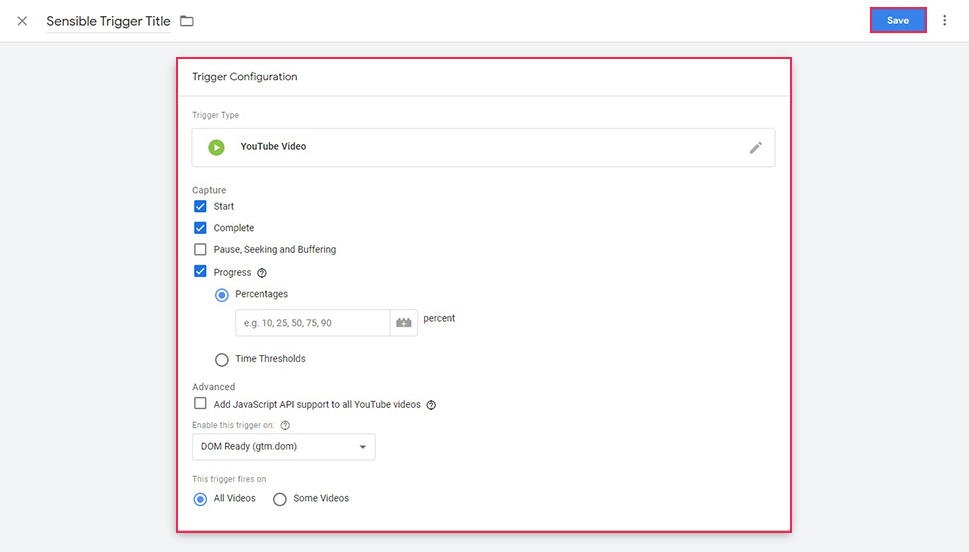Select the All Videos radio button
Viewport: 969px width, 552px height.
pyautogui.click(x=200, y=499)
